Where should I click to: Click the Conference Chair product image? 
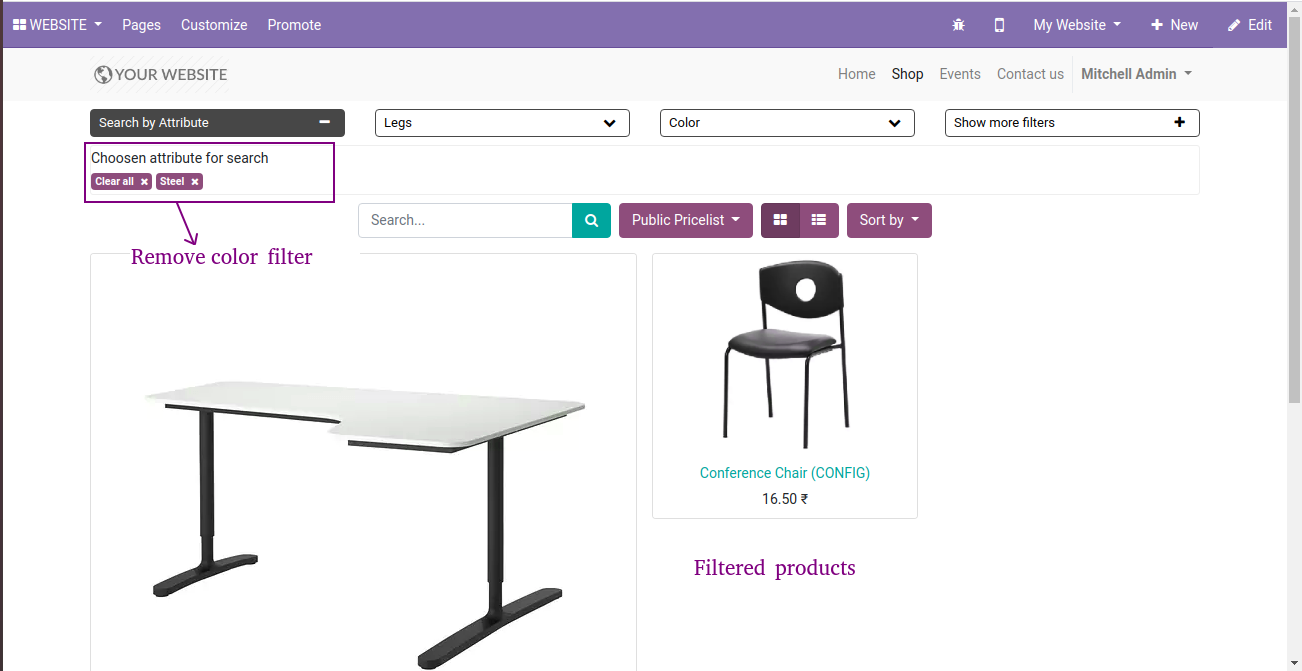[785, 355]
